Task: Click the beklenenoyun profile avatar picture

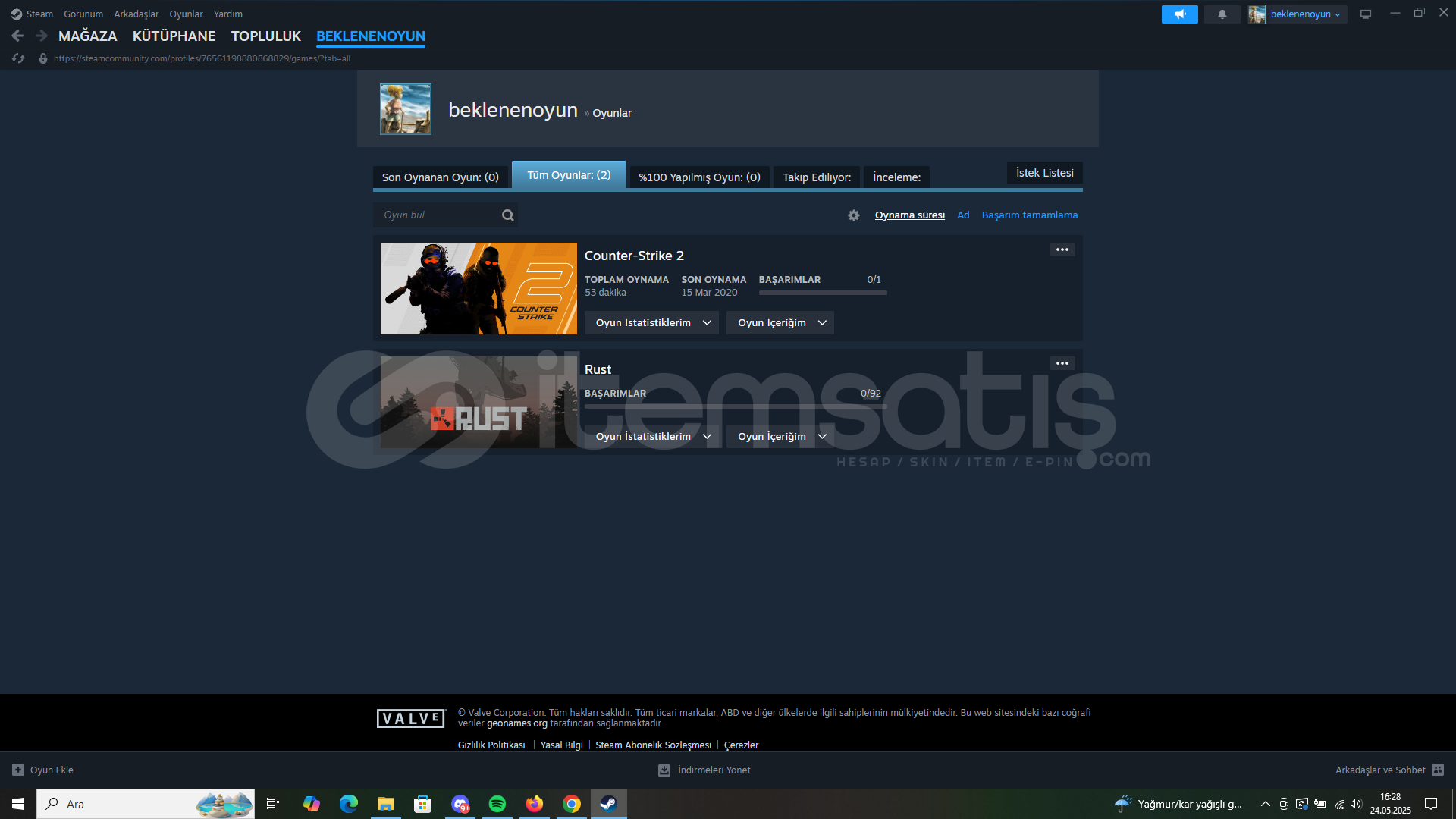Action: pyautogui.click(x=406, y=109)
